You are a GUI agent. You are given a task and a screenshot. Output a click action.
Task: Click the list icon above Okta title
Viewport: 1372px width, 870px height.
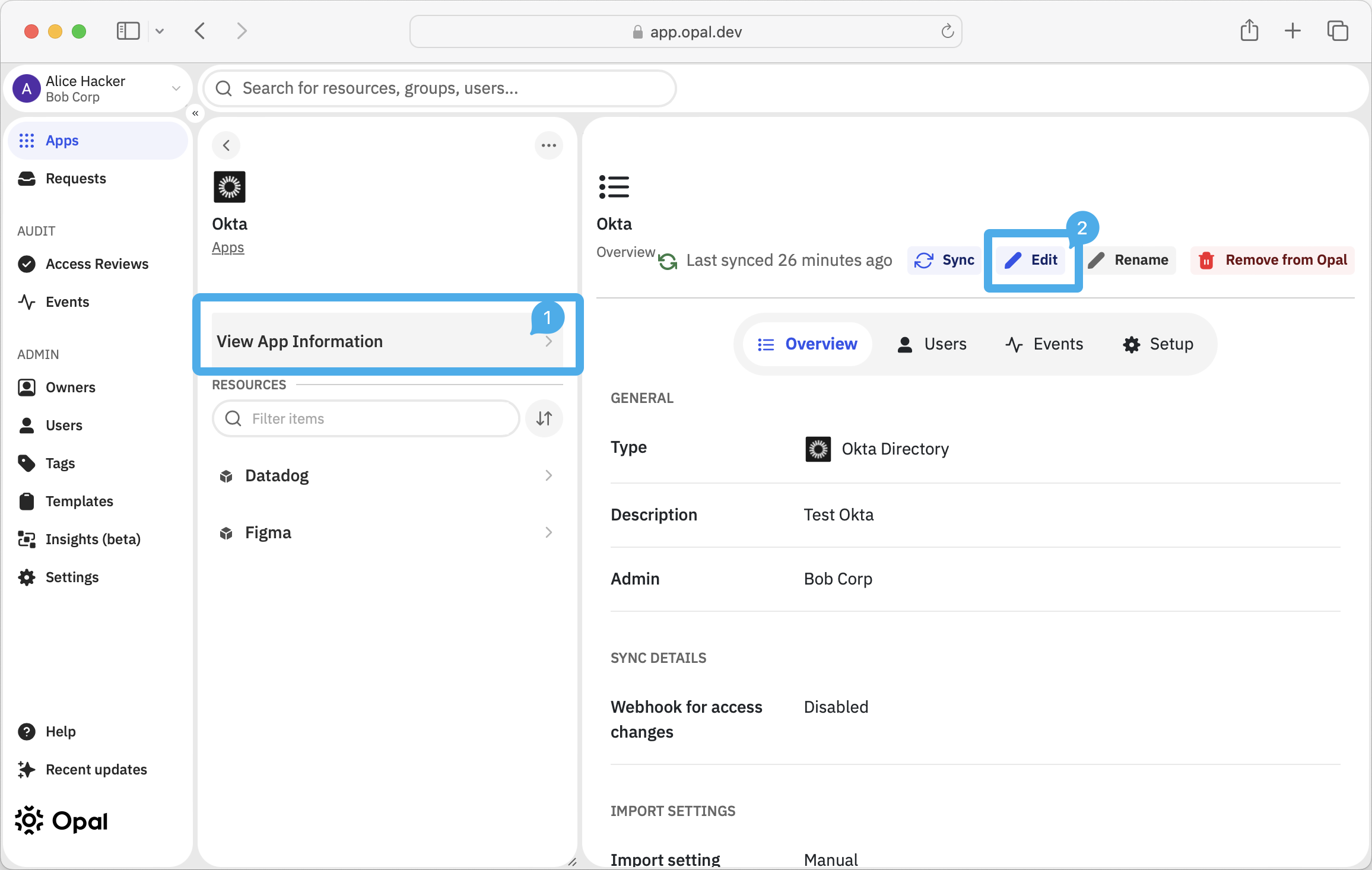(x=614, y=187)
